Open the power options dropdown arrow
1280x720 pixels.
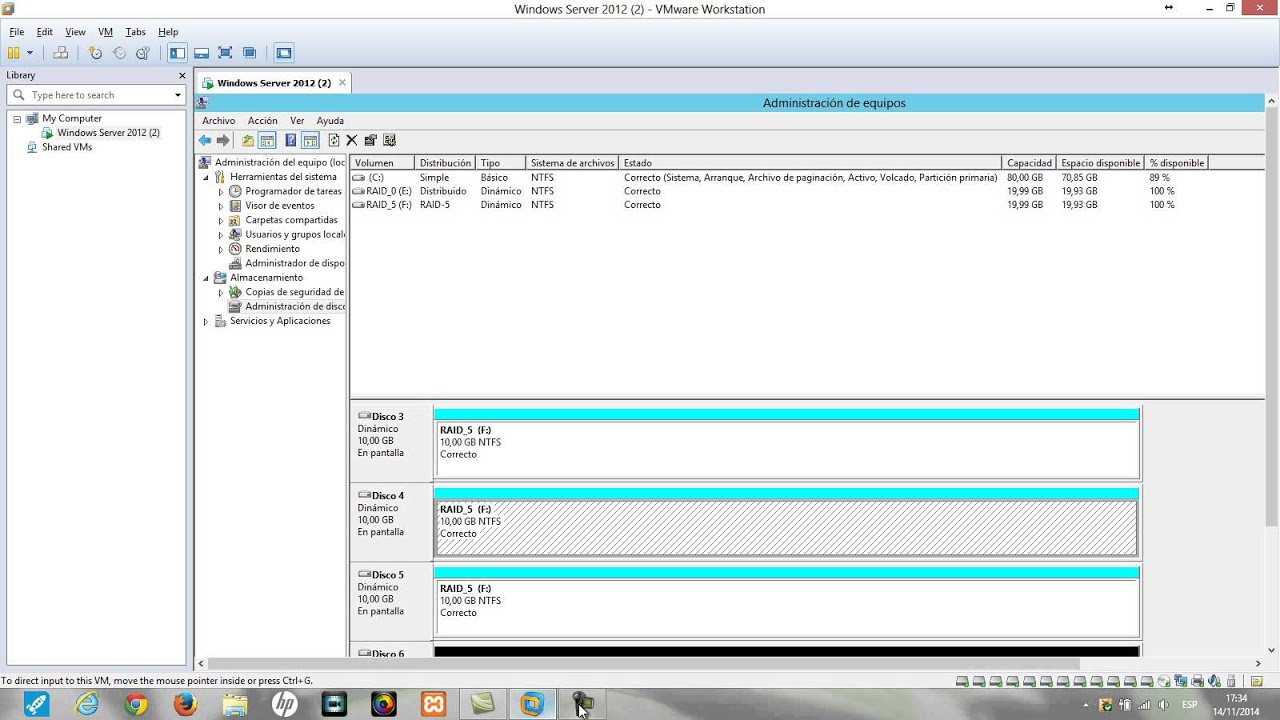pos(30,53)
